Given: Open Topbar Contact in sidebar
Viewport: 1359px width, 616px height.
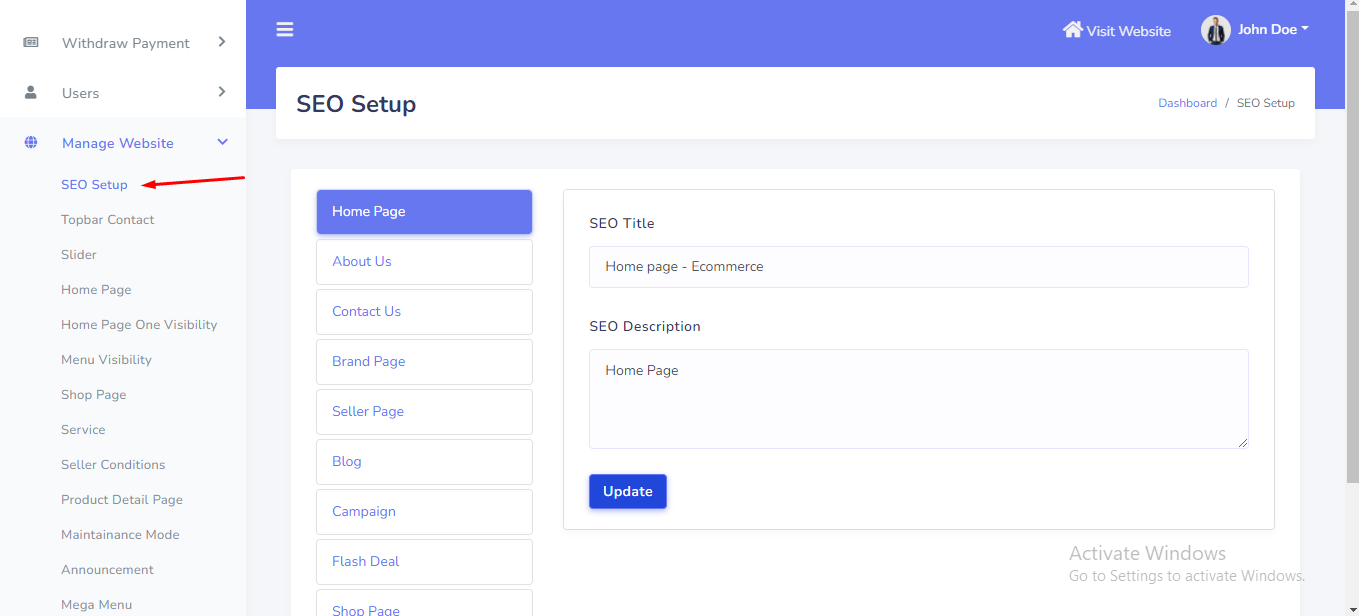Looking at the screenshot, I should (x=108, y=220).
